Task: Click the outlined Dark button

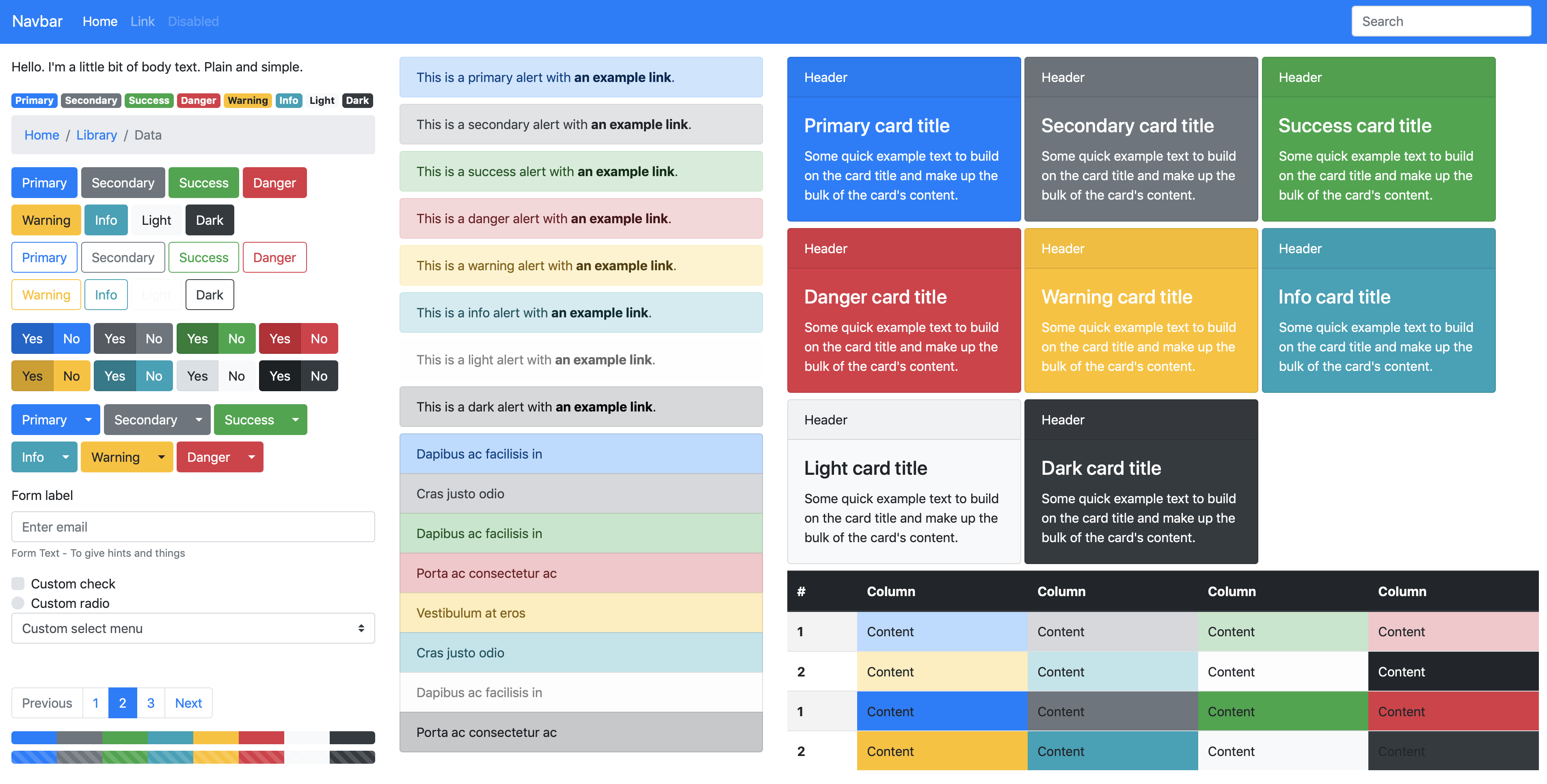Action: tap(209, 294)
